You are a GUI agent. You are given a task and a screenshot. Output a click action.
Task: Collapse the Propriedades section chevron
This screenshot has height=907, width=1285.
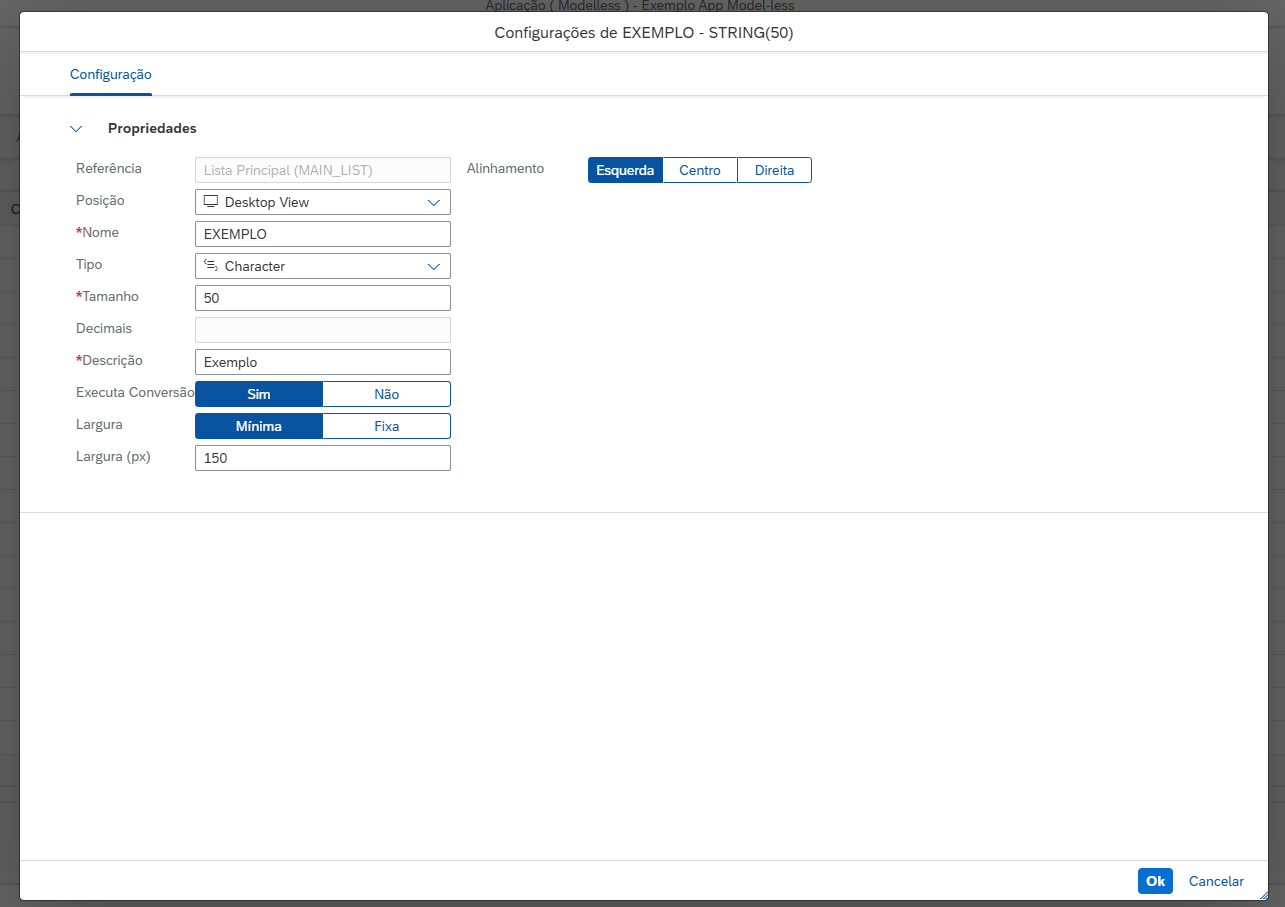76,129
